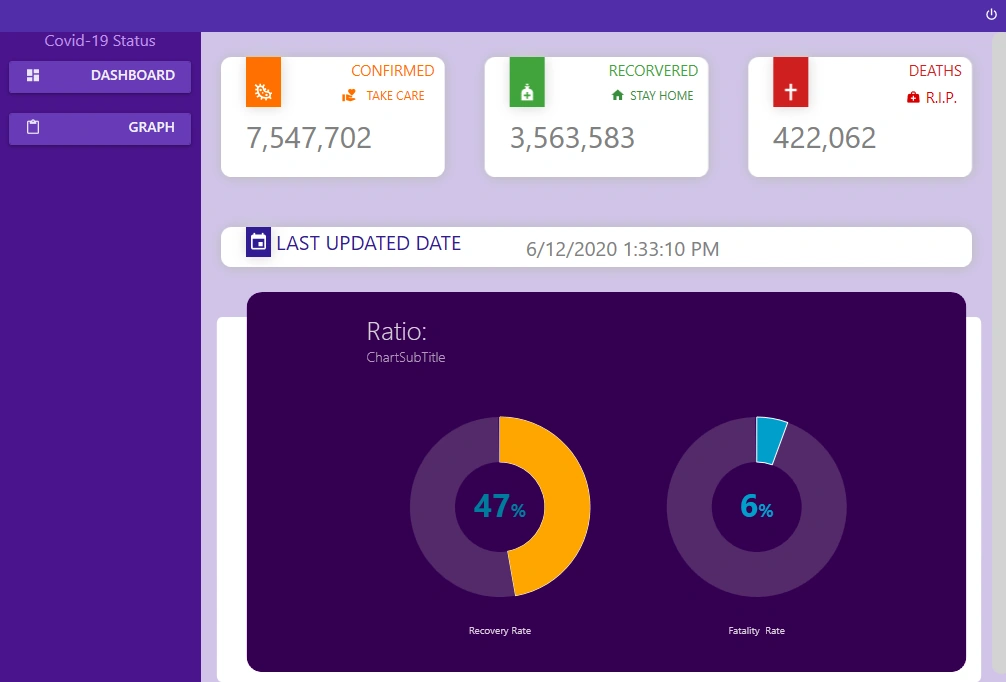Image resolution: width=1006 pixels, height=682 pixels.
Task: Click the power icon in top bar
Action: pos(991,15)
